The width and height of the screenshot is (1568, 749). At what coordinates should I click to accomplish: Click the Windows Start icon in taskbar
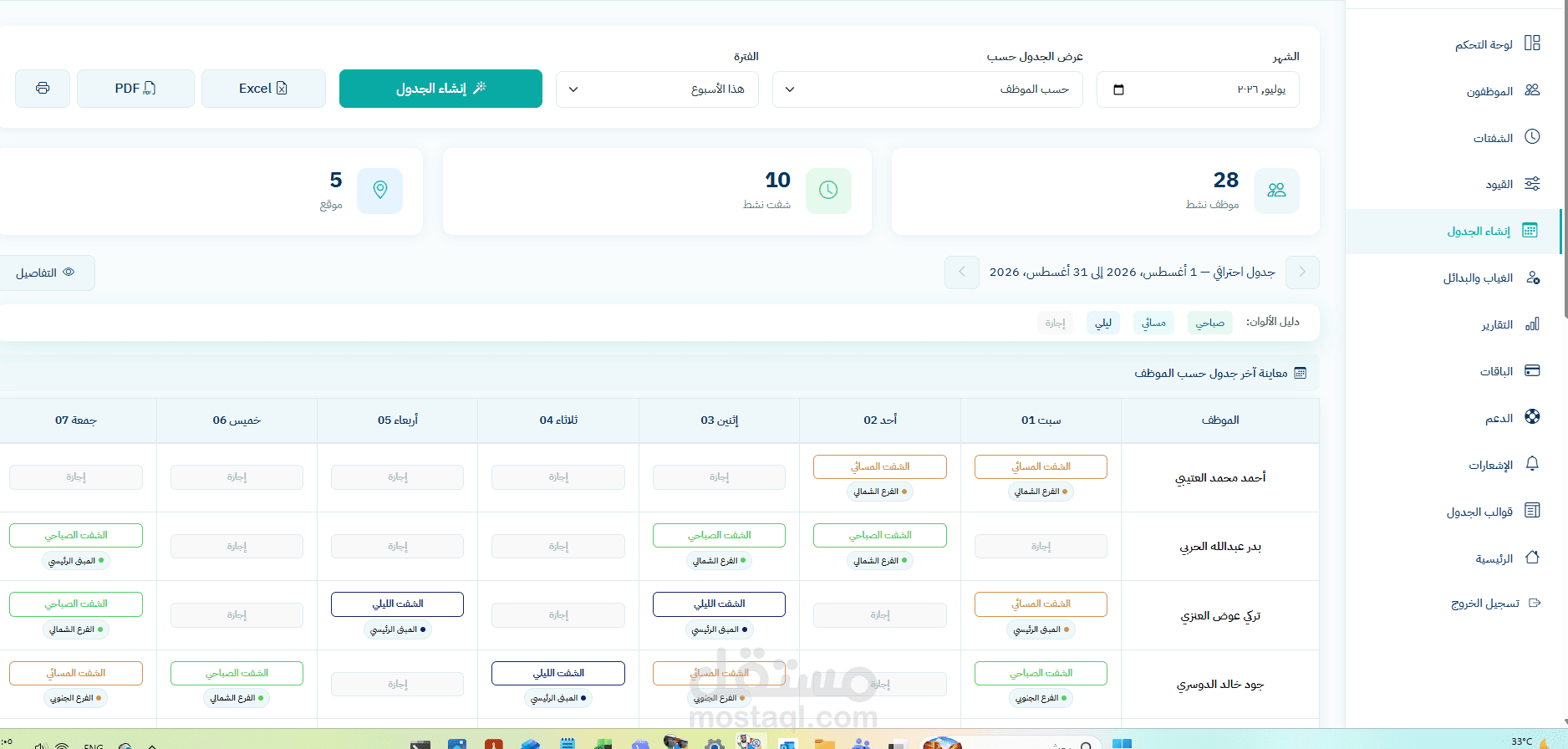coord(1122,744)
